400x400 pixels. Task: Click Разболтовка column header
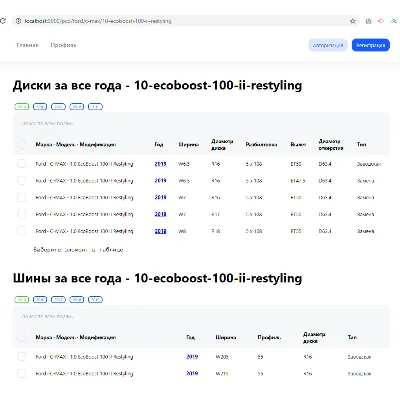point(261,145)
